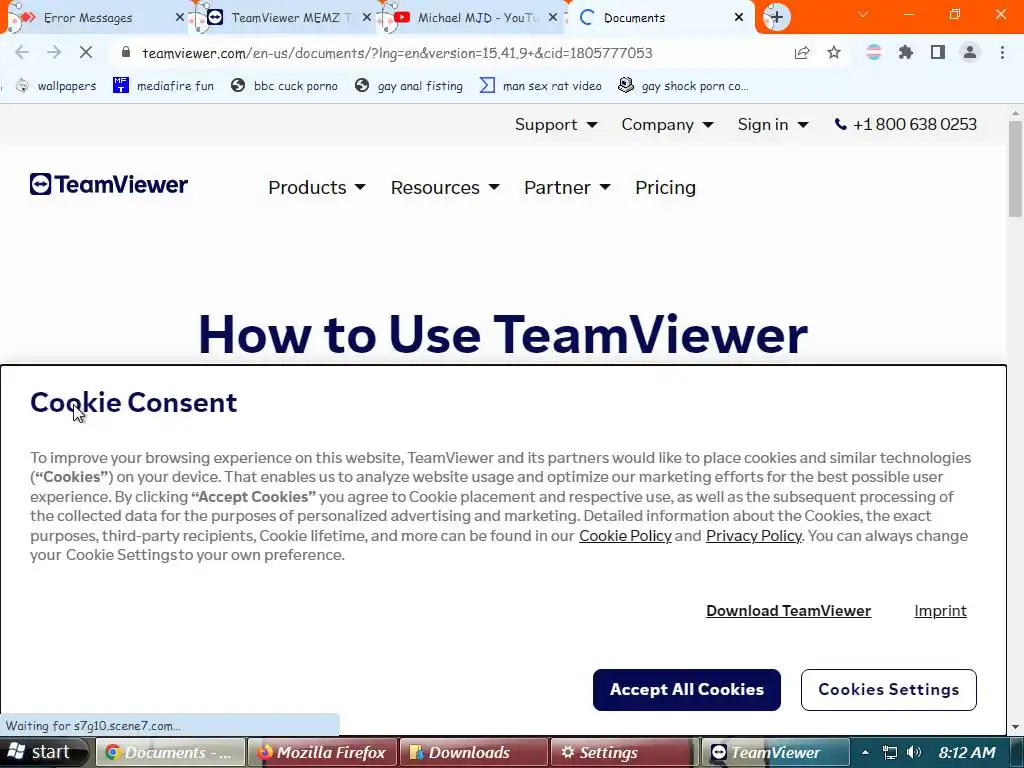Switch to Mozilla Firefox in taskbar
Image resolution: width=1024 pixels, height=768 pixels.
323,752
